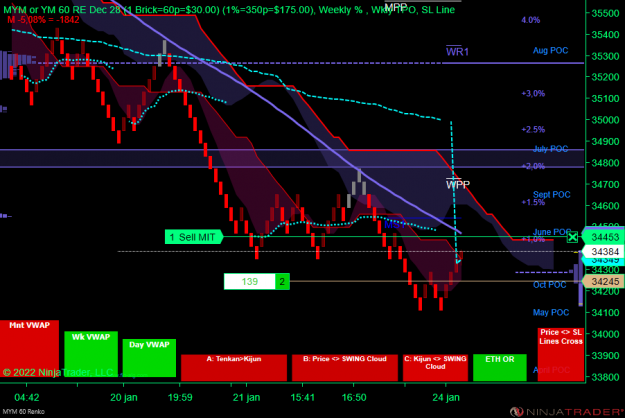Click the June POC label
Screen dimensions: 625x418
coord(552,232)
